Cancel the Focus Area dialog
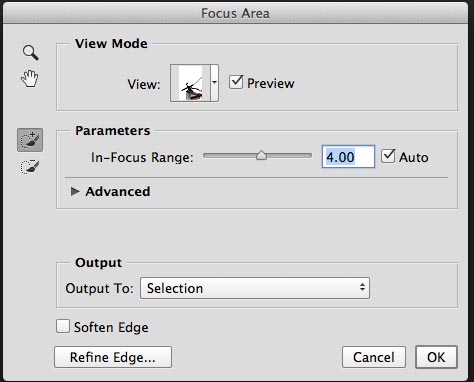Screen dimensions: 474x382 374,357
